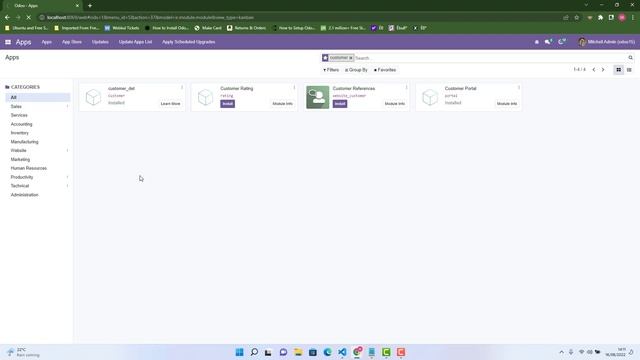Open user menu Mitchell Admin
The height and width of the screenshot is (360, 640).
coord(607,42)
